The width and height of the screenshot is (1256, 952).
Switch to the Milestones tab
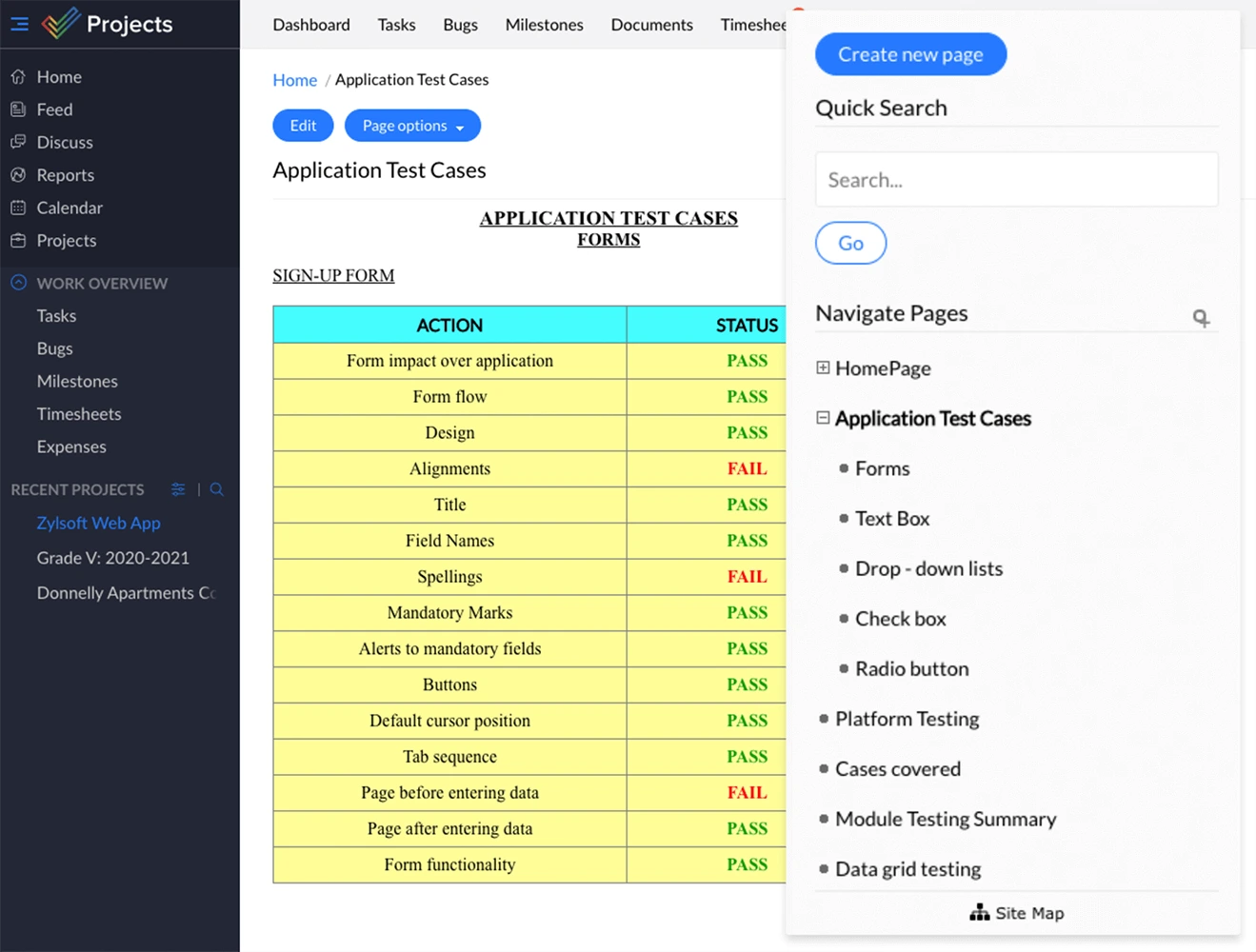point(544,25)
